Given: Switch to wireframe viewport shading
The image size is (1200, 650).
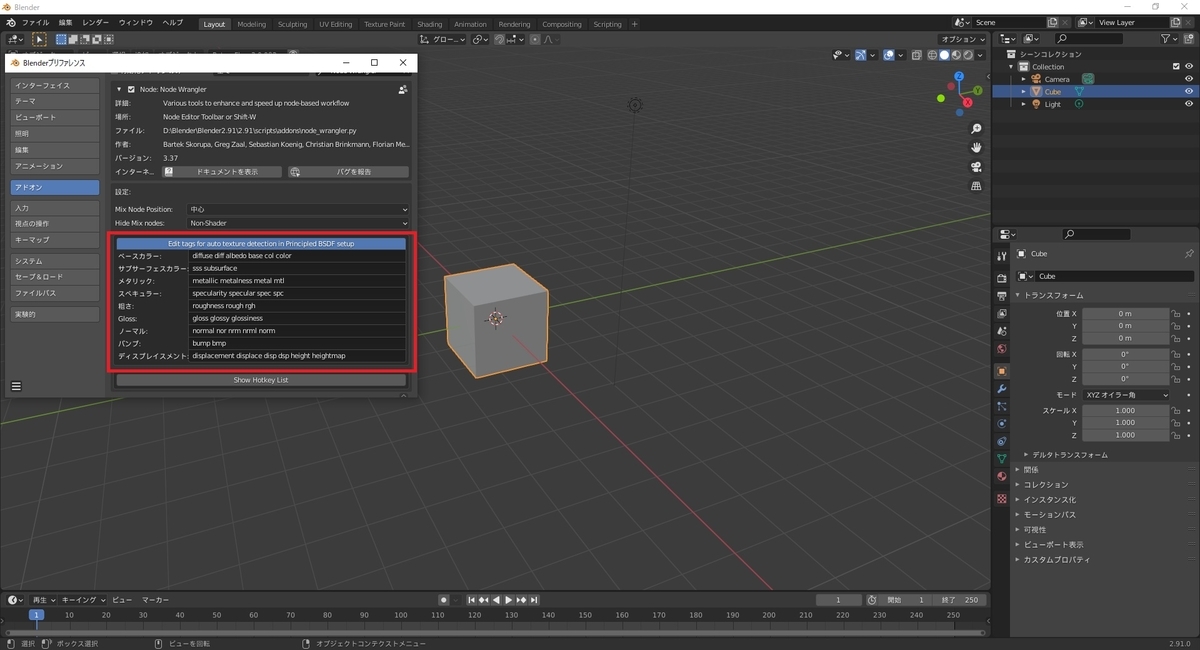Looking at the screenshot, I should pos(932,55).
